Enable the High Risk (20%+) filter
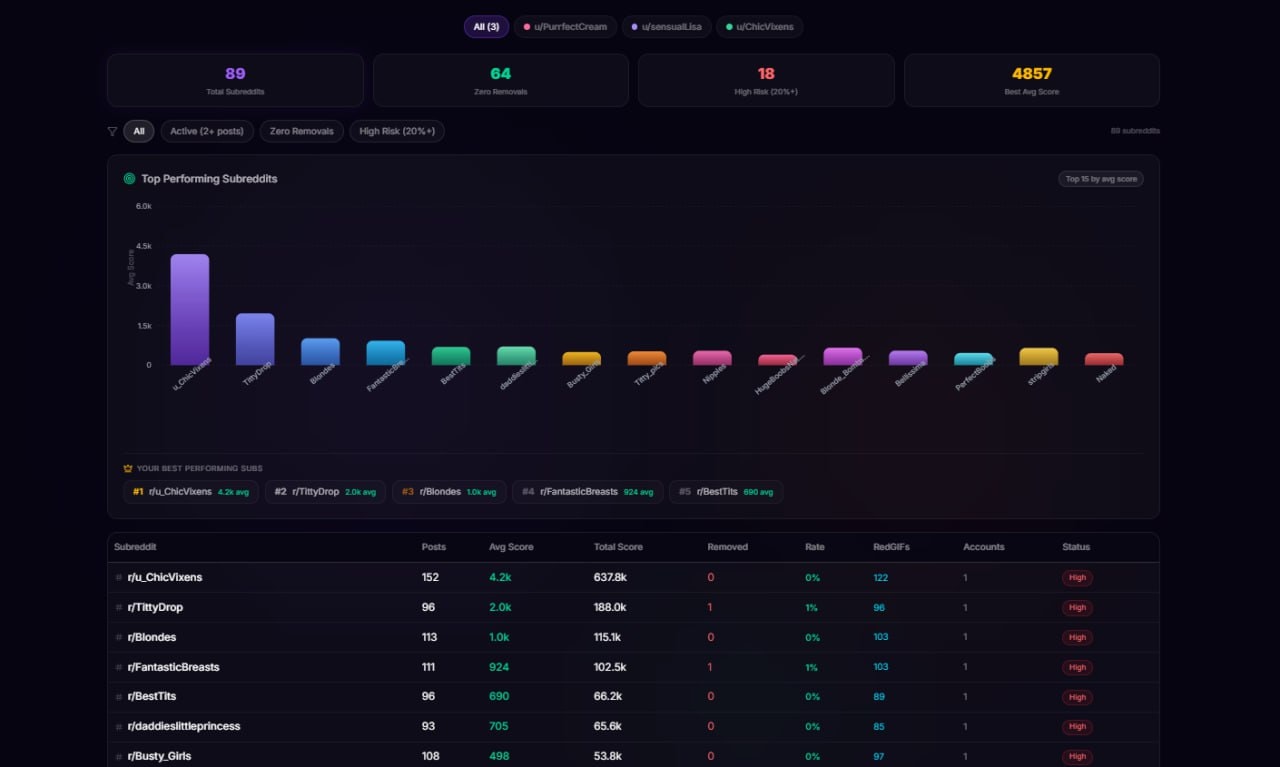 (396, 130)
